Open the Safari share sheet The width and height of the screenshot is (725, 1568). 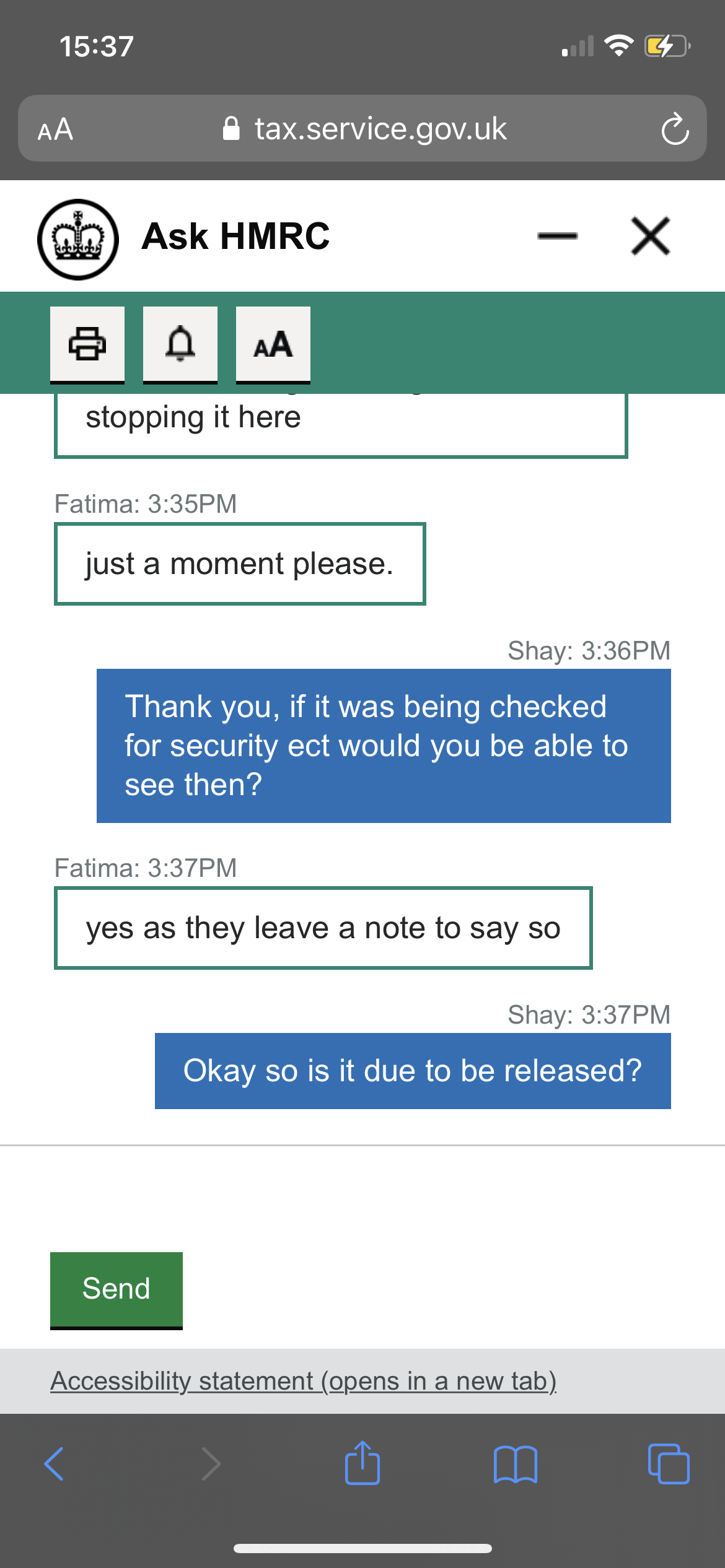click(362, 1463)
